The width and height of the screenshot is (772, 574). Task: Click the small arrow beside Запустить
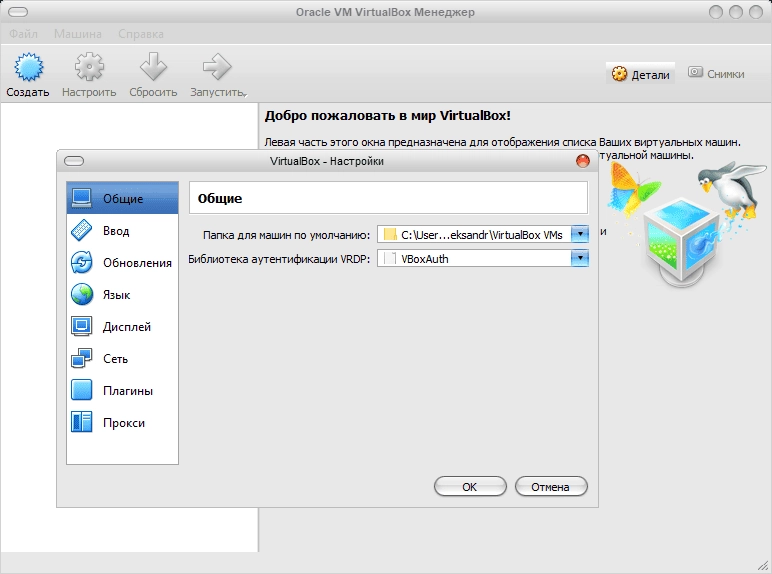pyautogui.click(x=245, y=94)
